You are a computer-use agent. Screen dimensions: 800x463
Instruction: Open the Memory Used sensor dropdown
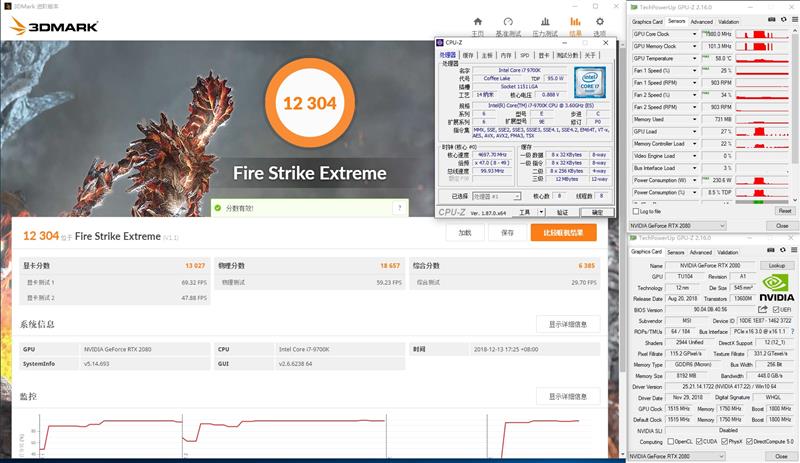pyautogui.click(x=694, y=119)
